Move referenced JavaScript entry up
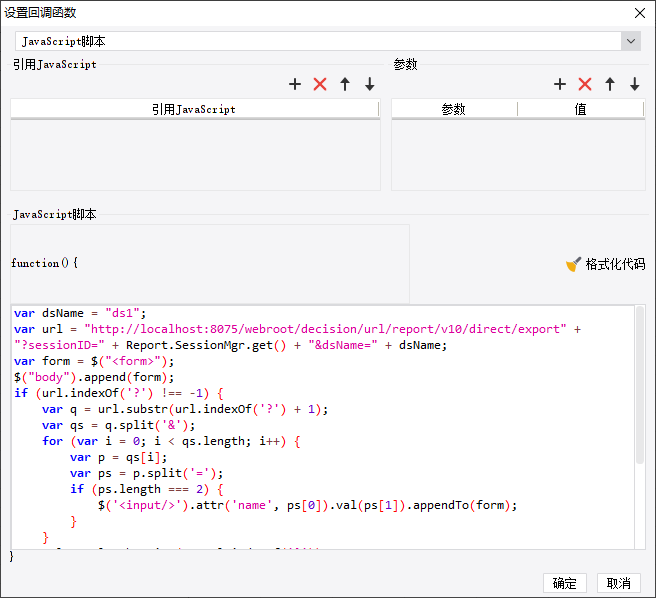The width and height of the screenshot is (656, 598). (x=345, y=84)
